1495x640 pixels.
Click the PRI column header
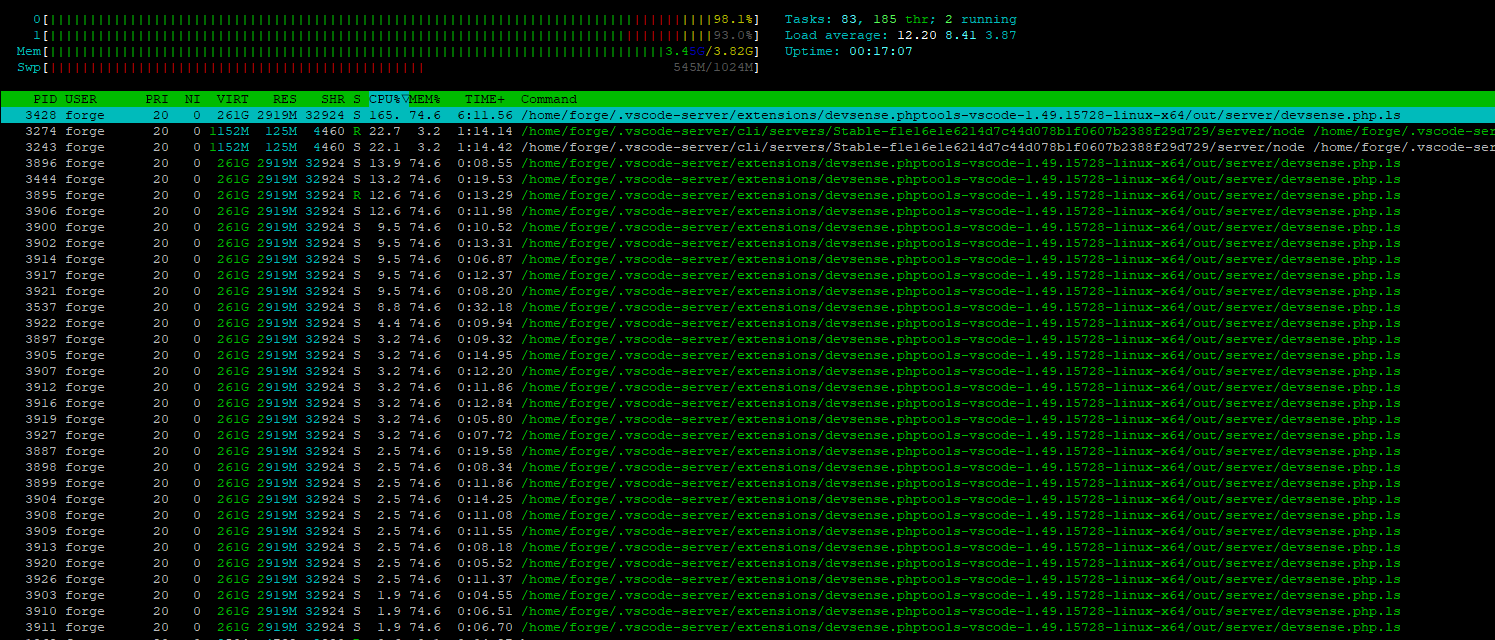157,99
